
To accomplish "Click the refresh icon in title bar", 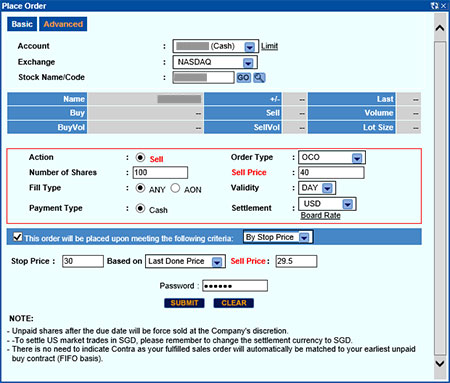I will pos(434,6).
